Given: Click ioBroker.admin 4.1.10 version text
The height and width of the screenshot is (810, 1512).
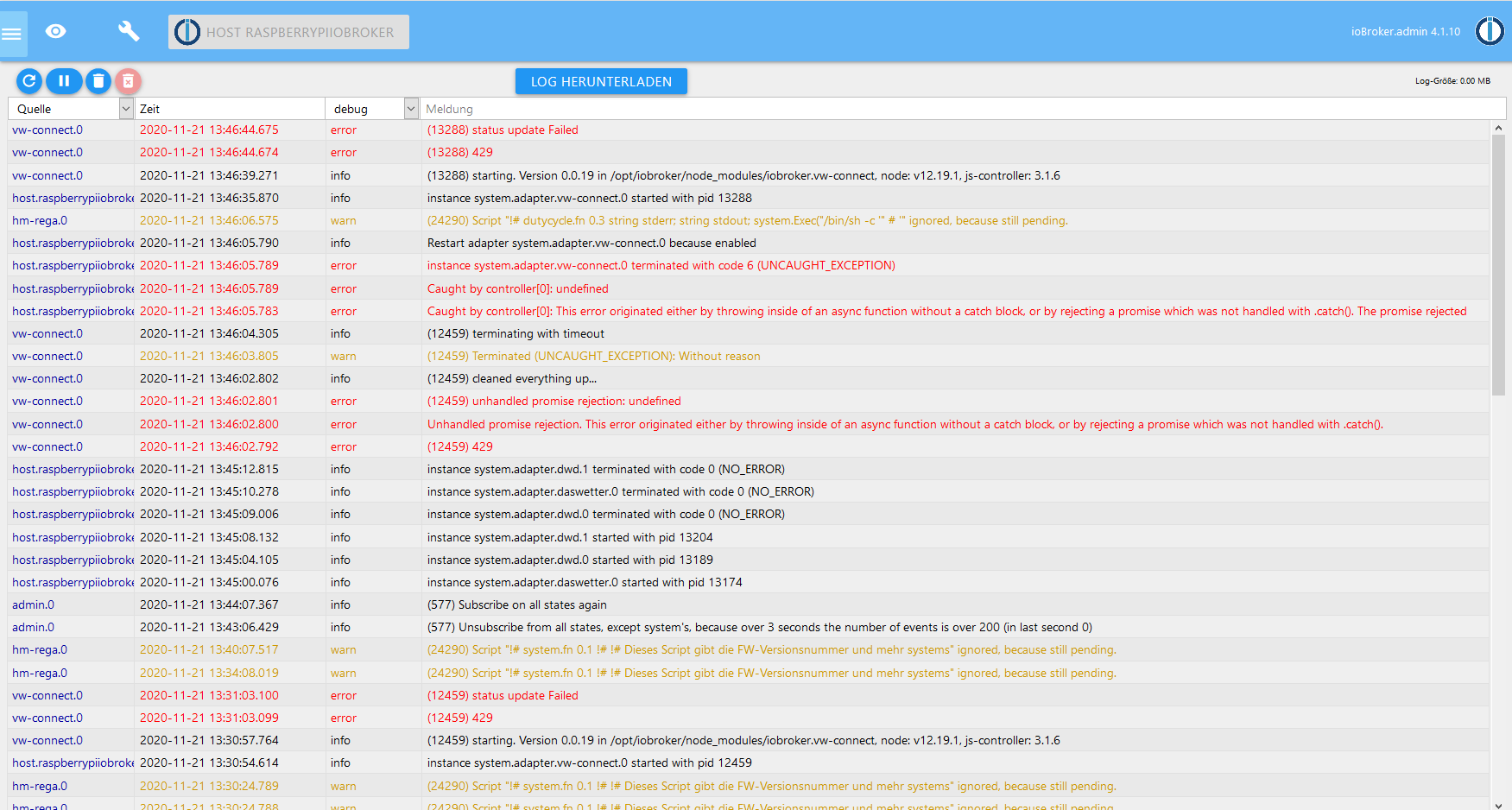Looking at the screenshot, I should tap(1405, 31).
